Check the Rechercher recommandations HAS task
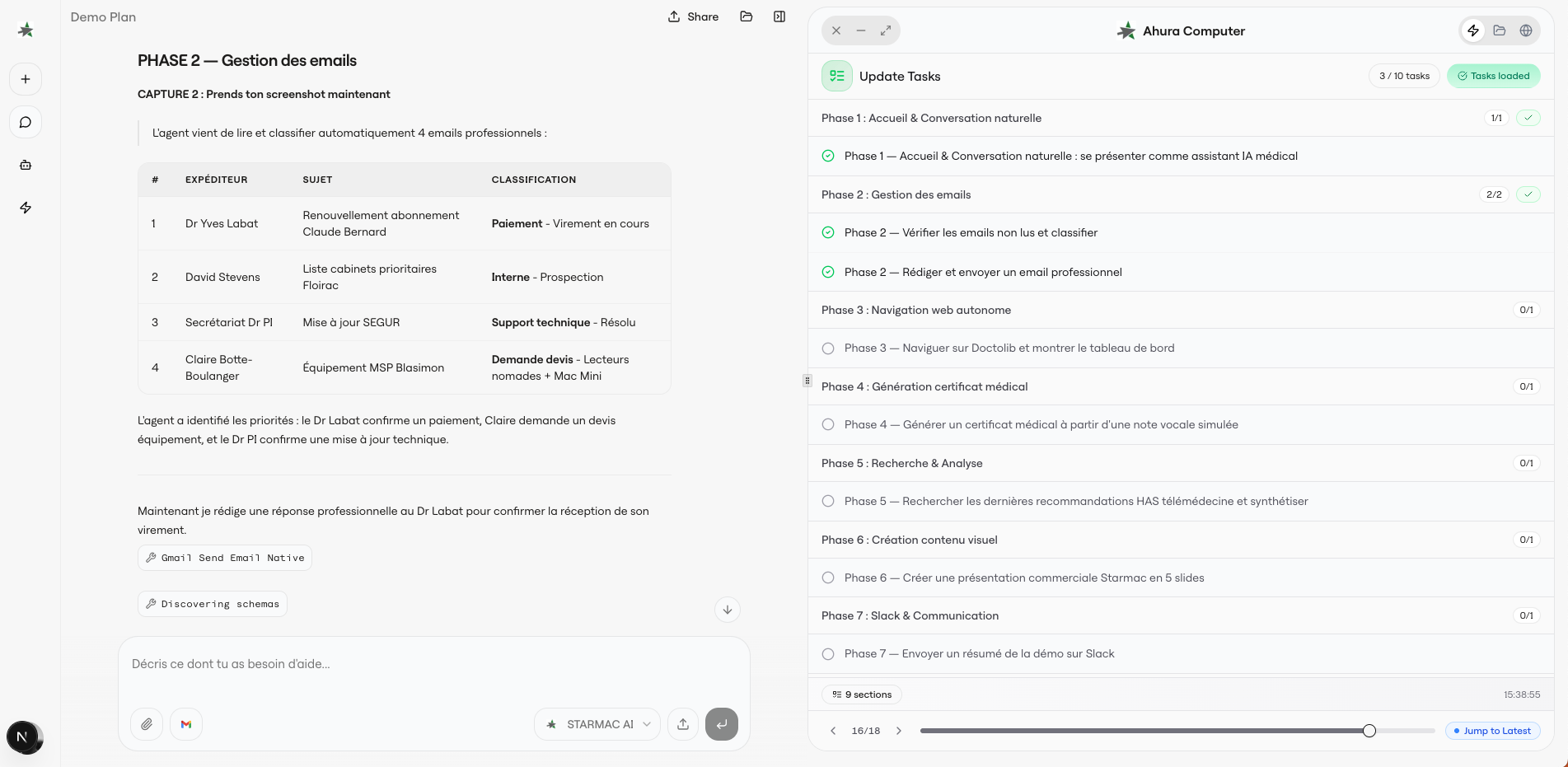The width and height of the screenshot is (1568, 767). coord(828,501)
